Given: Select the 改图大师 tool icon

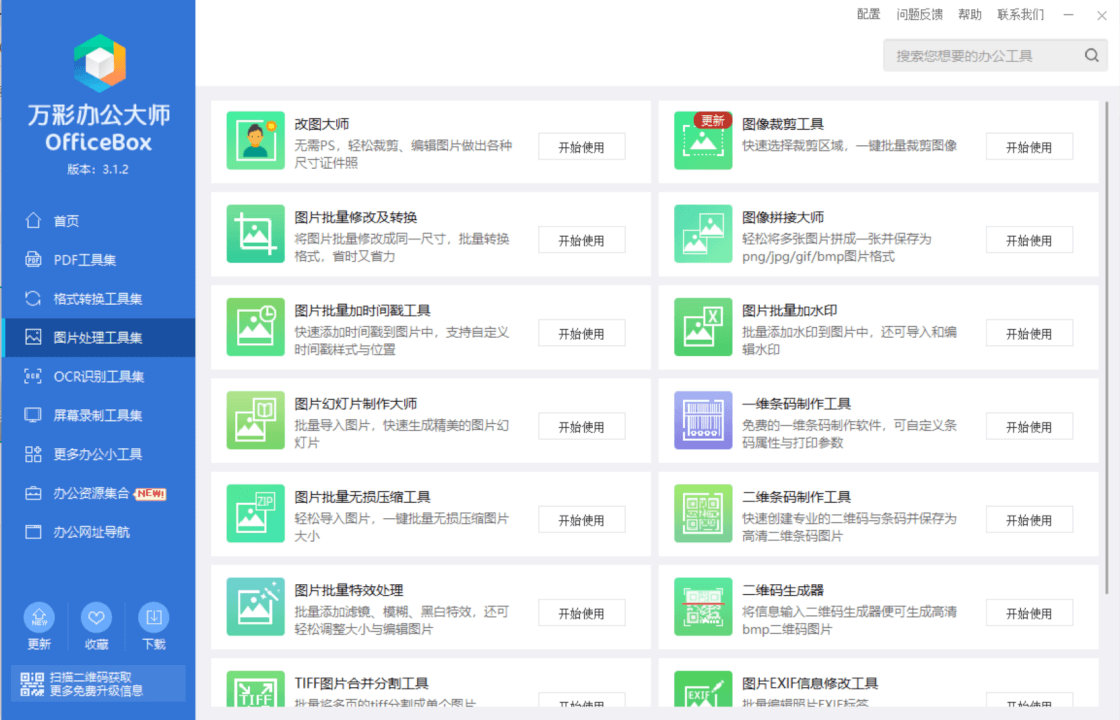Looking at the screenshot, I should (256, 140).
